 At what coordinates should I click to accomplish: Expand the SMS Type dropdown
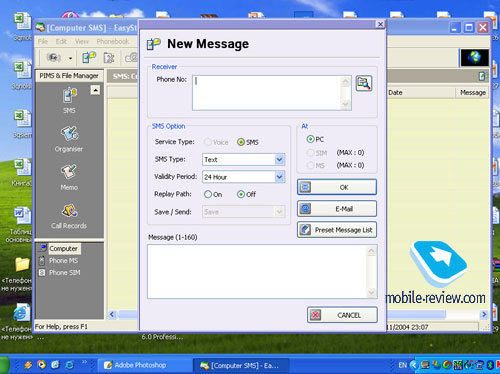279,160
